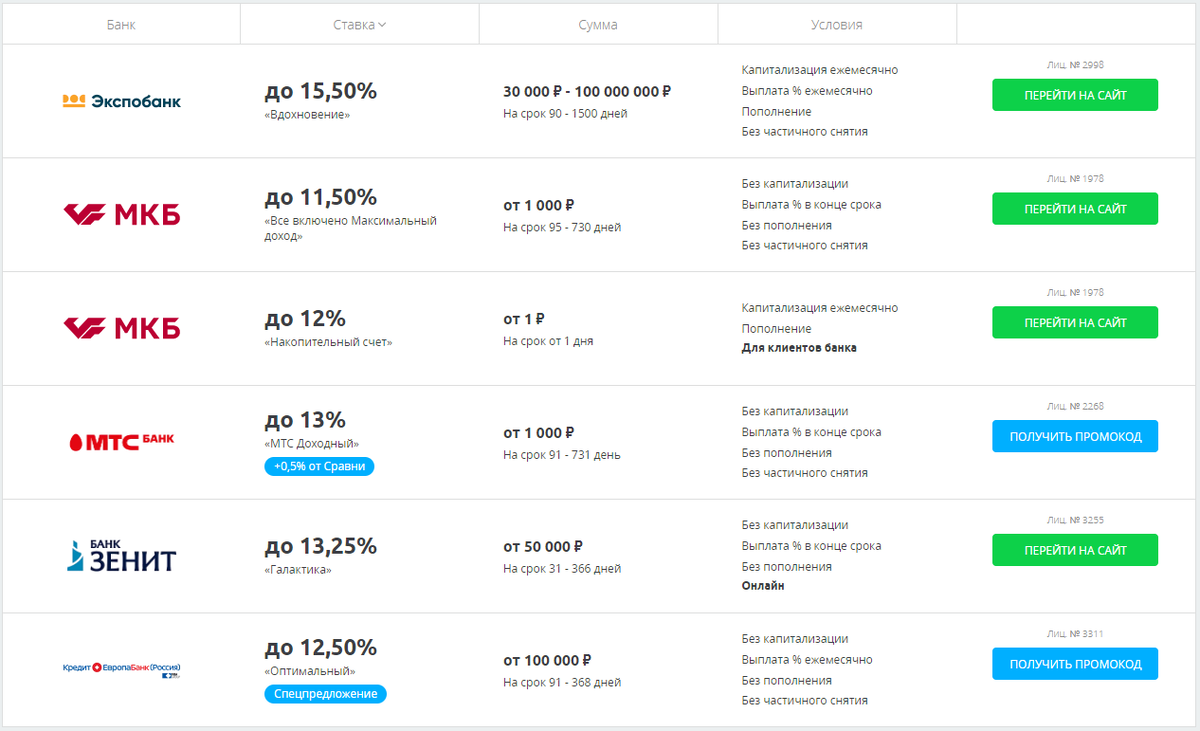Click «Перейти на сайт» for Банк Зенит
Viewport: 1200px width, 731px height.
point(1075,550)
